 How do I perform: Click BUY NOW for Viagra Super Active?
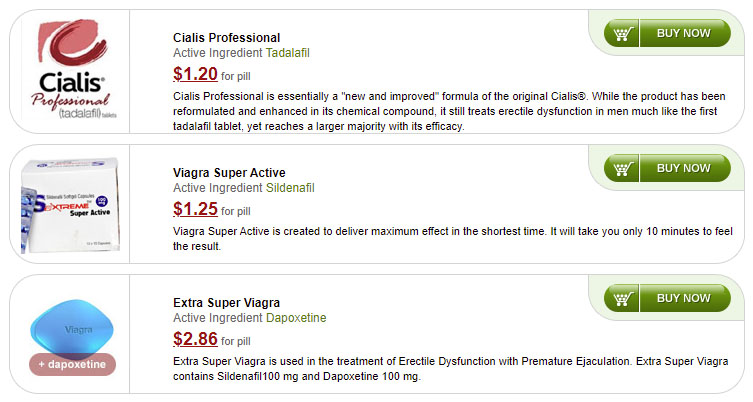(685, 168)
